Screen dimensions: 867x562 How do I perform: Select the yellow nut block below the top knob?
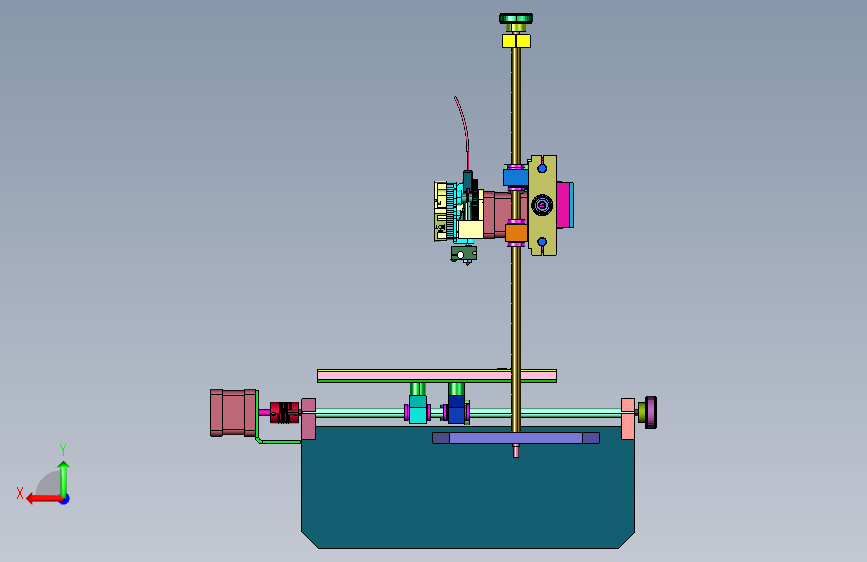coord(516,40)
